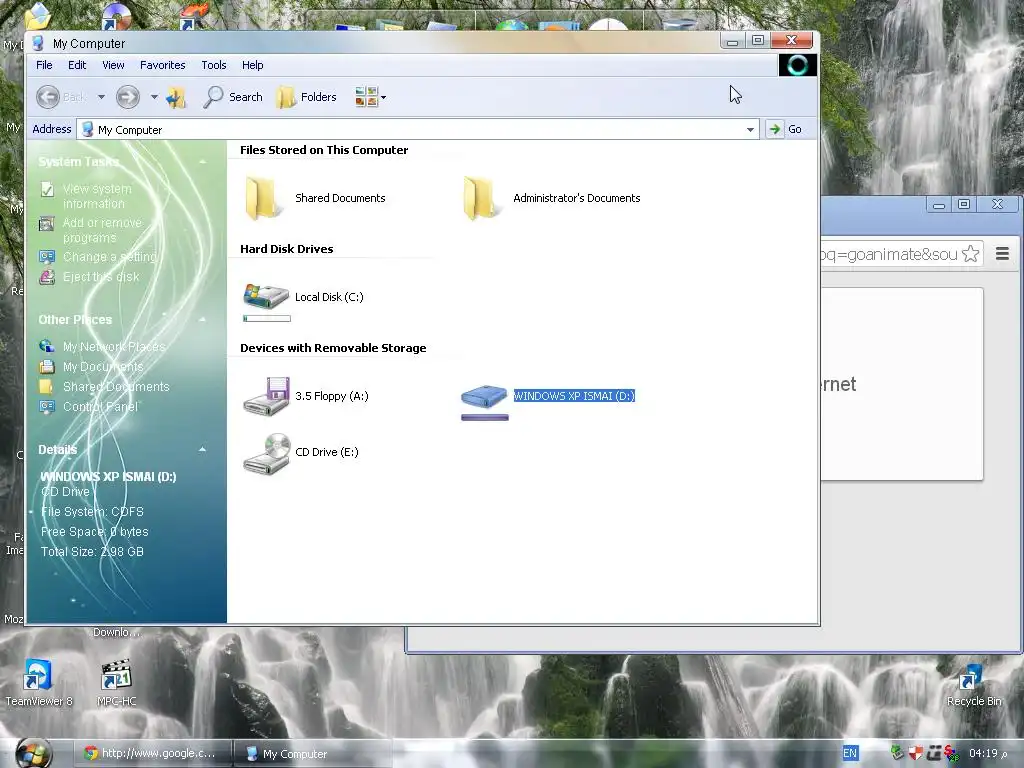Maximize the Chrome window behind
This screenshot has width=1024, height=768.
pyautogui.click(x=964, y=204)
